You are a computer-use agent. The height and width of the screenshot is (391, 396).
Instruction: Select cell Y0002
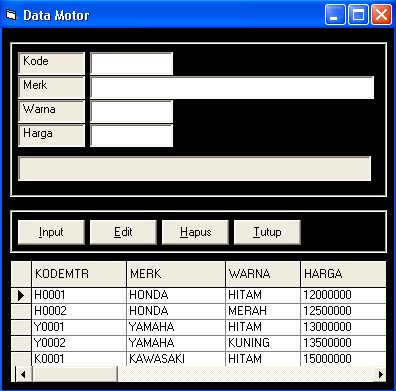click(79, 343)
